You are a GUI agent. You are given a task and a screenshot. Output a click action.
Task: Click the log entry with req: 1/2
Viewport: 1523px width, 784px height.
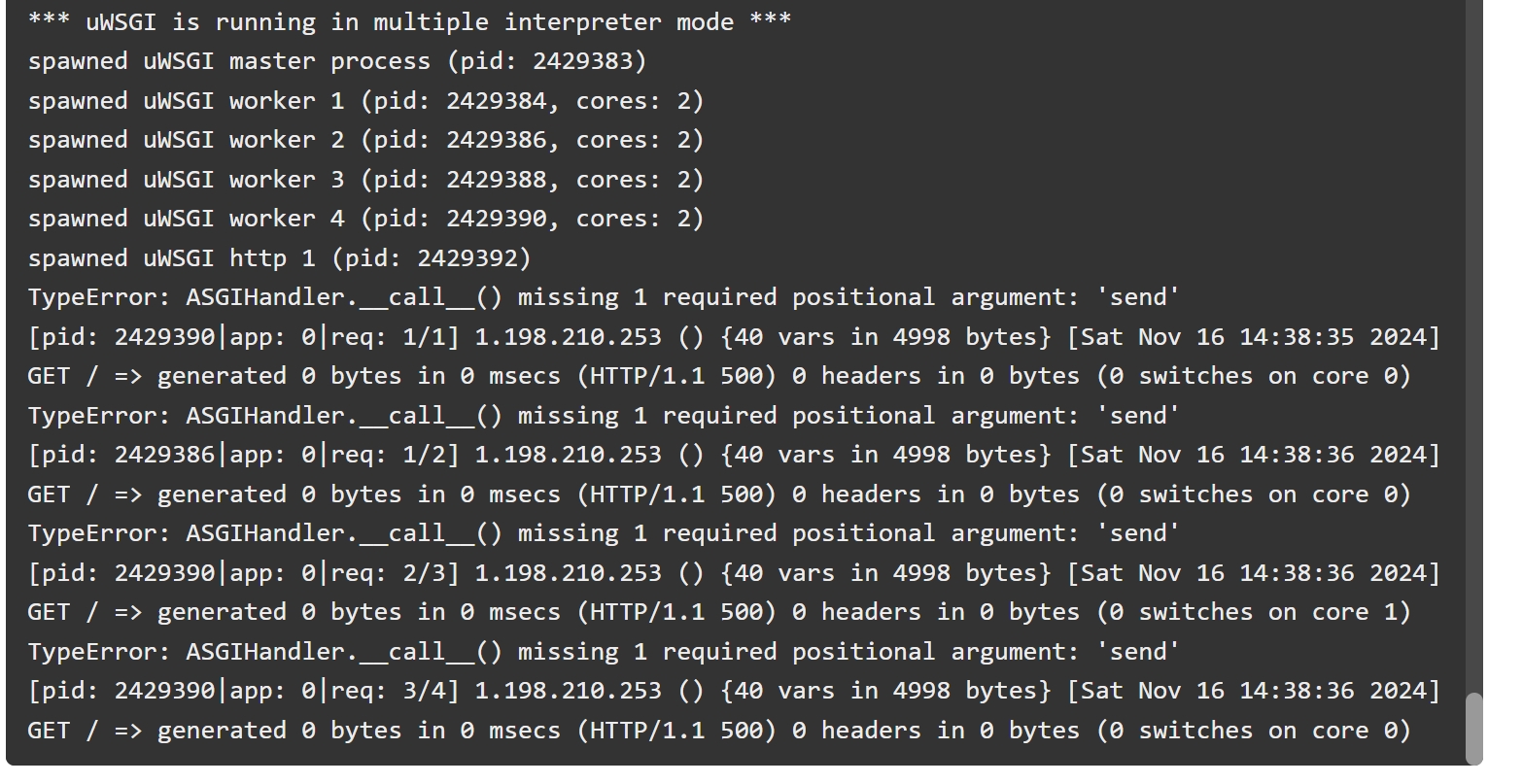(734, 455)
